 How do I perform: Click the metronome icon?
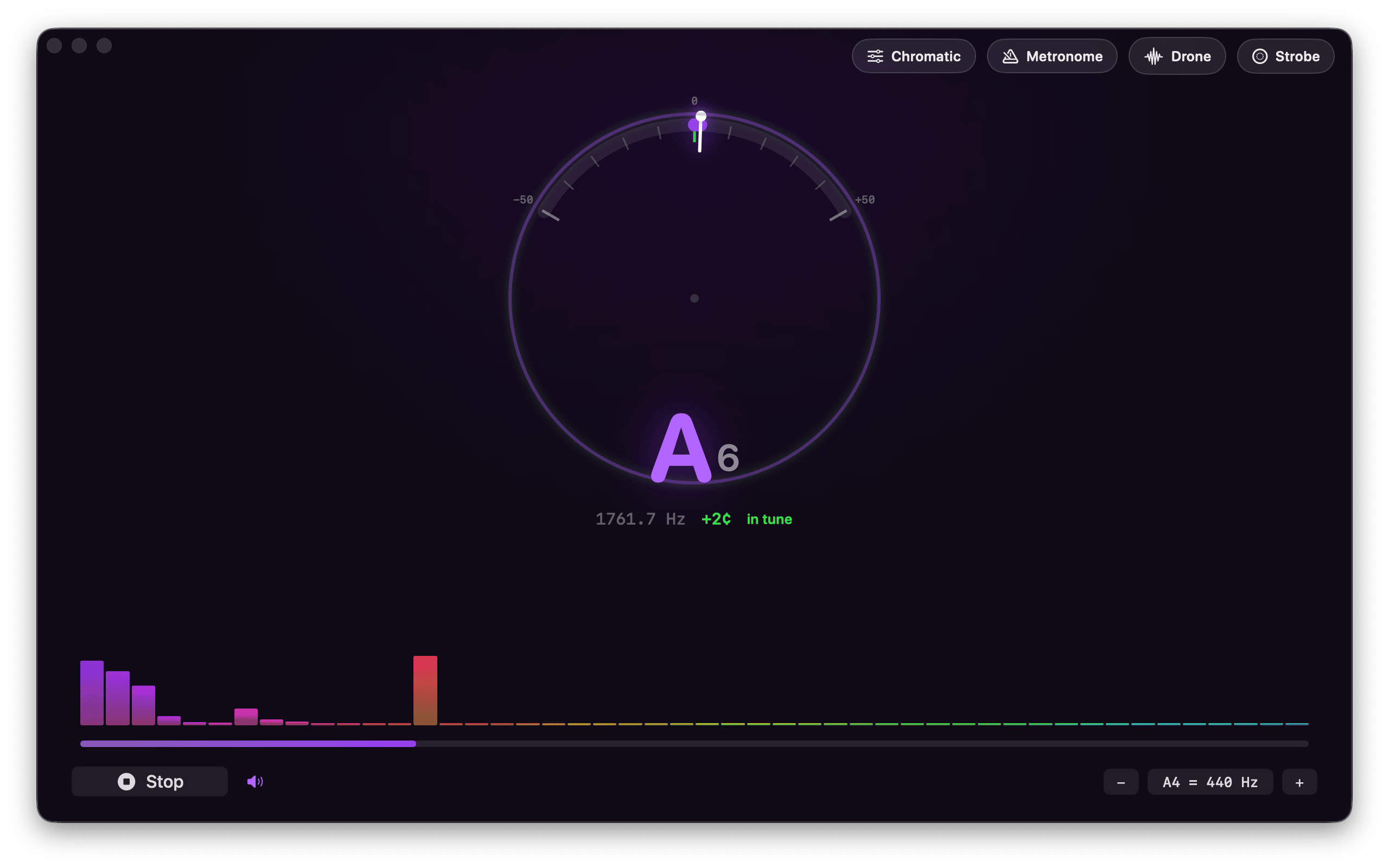click(1010, 56)
